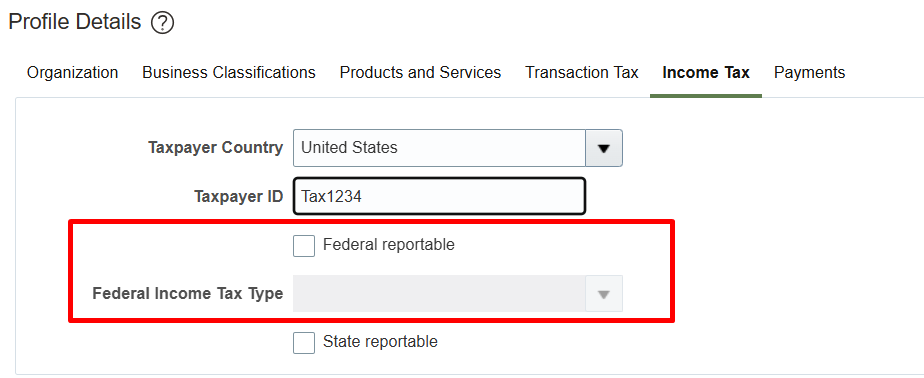
Task: Expand the Taxpayer Country dropdown arrow
Action: coord(604,148)
